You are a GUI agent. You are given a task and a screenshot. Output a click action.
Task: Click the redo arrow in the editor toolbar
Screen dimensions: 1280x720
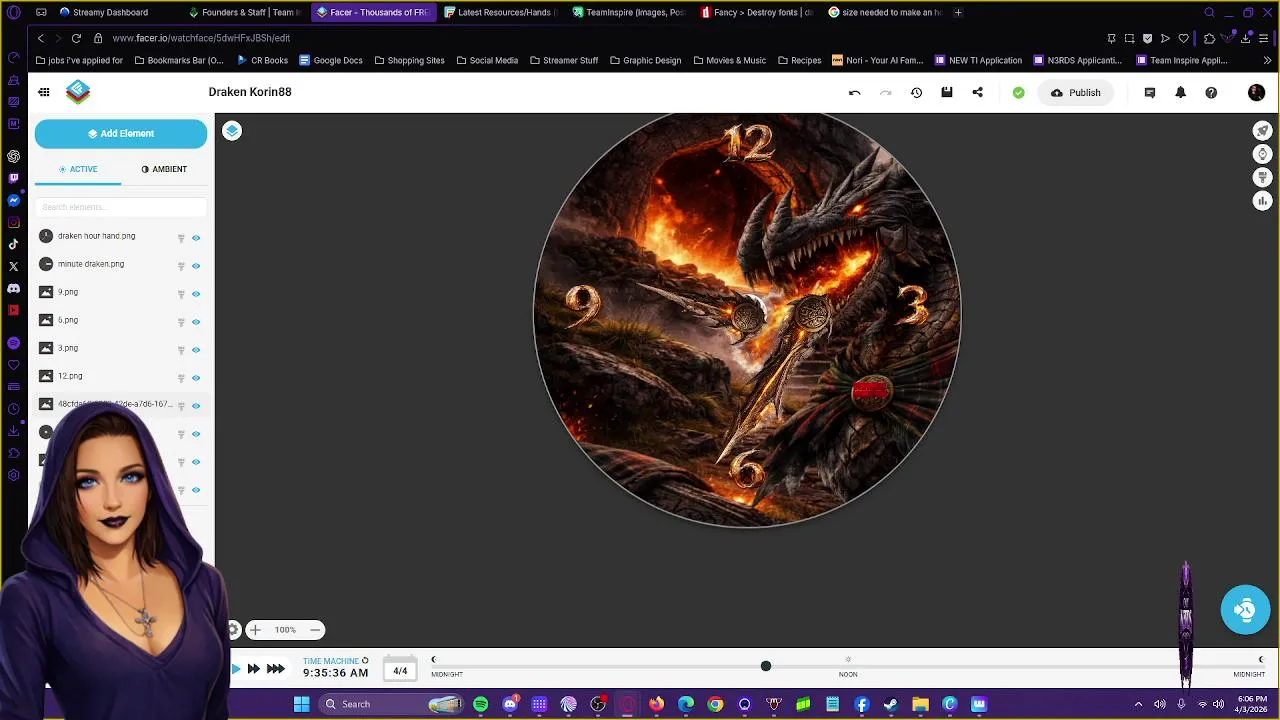[885, 93]
